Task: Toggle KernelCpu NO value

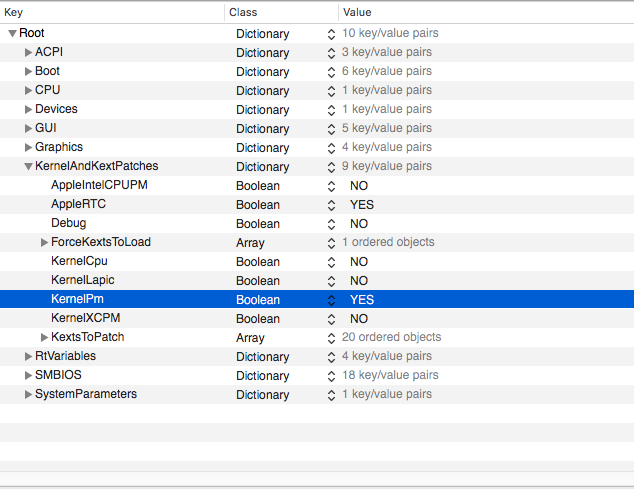Action: click(359, 262)
